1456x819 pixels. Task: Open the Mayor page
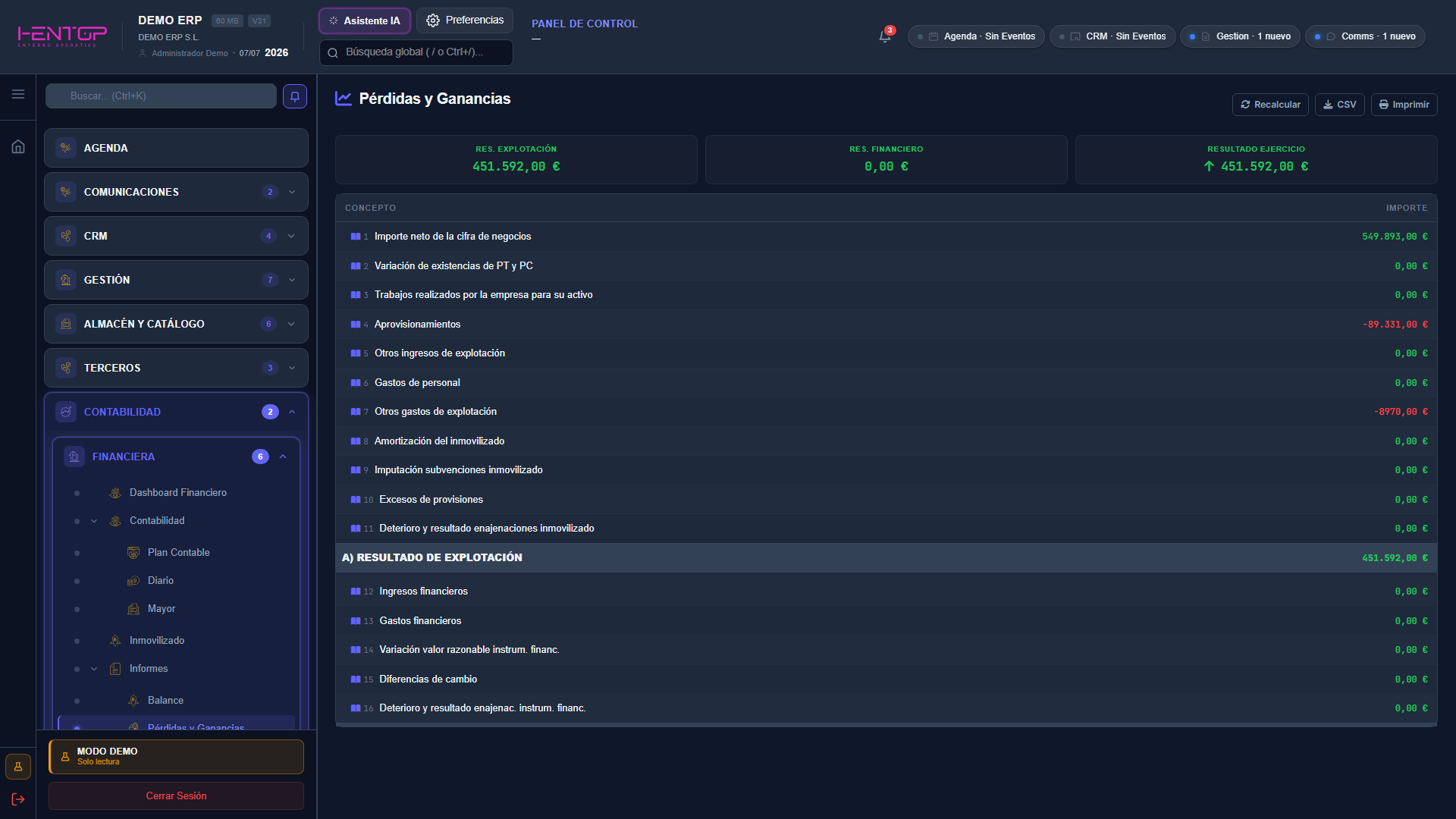point(162,609)
